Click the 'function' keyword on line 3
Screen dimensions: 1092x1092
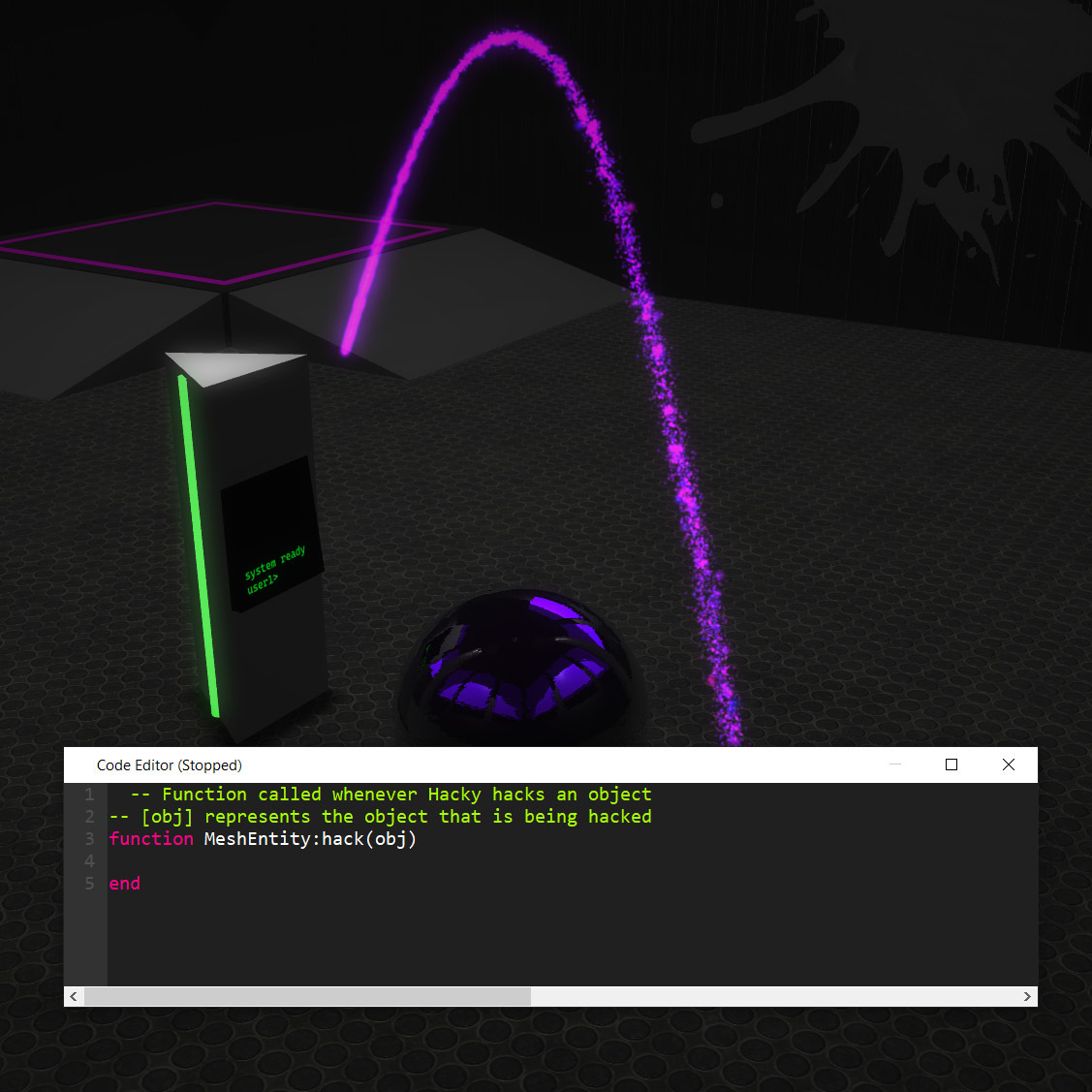pyautogui.click(x=151, y=839)
